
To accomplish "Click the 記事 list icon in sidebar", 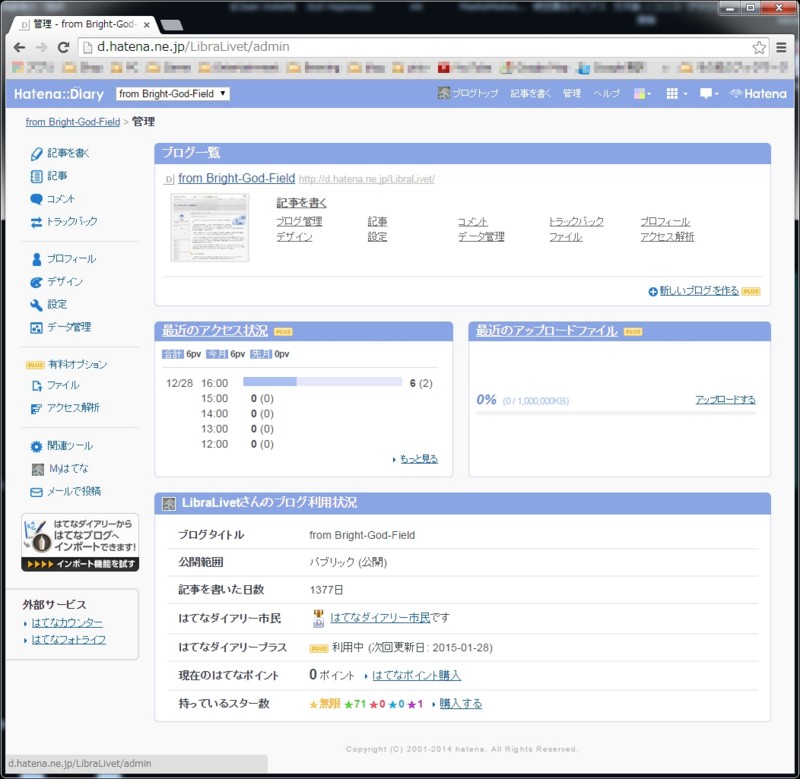I will coord(36,177).
